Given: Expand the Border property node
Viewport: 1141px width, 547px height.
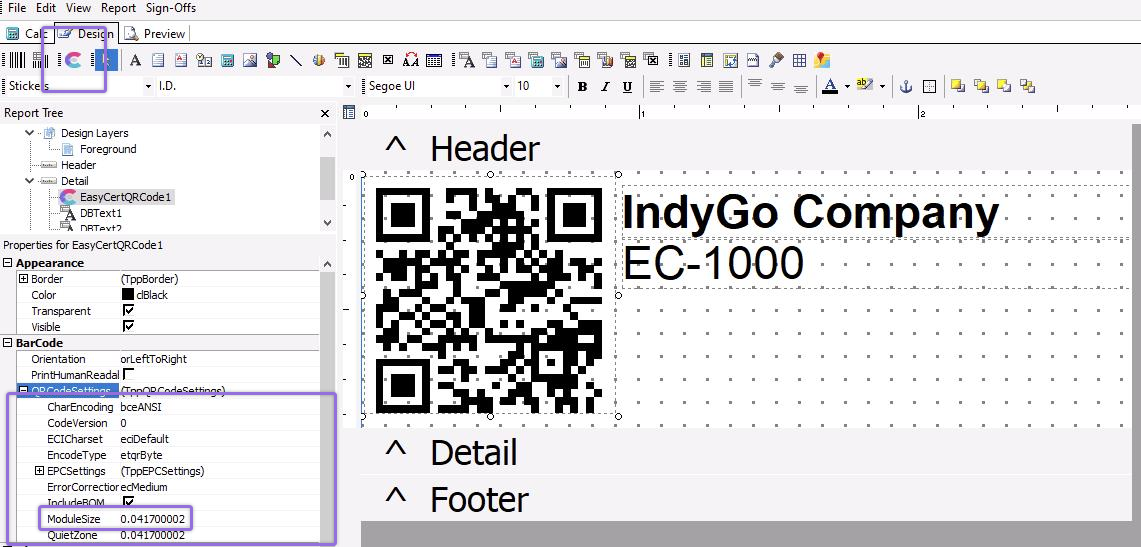Looking at the screenshot, I should click(23, 279).
